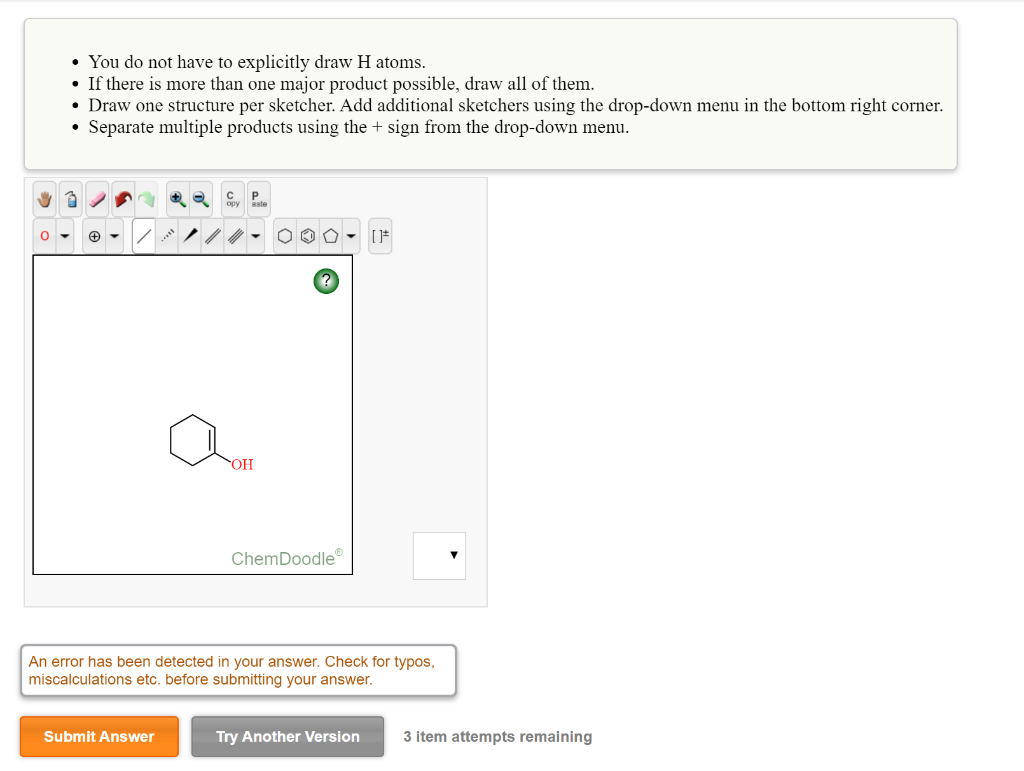
Task: Paste a copied structure
Action: tap(257, 199)
